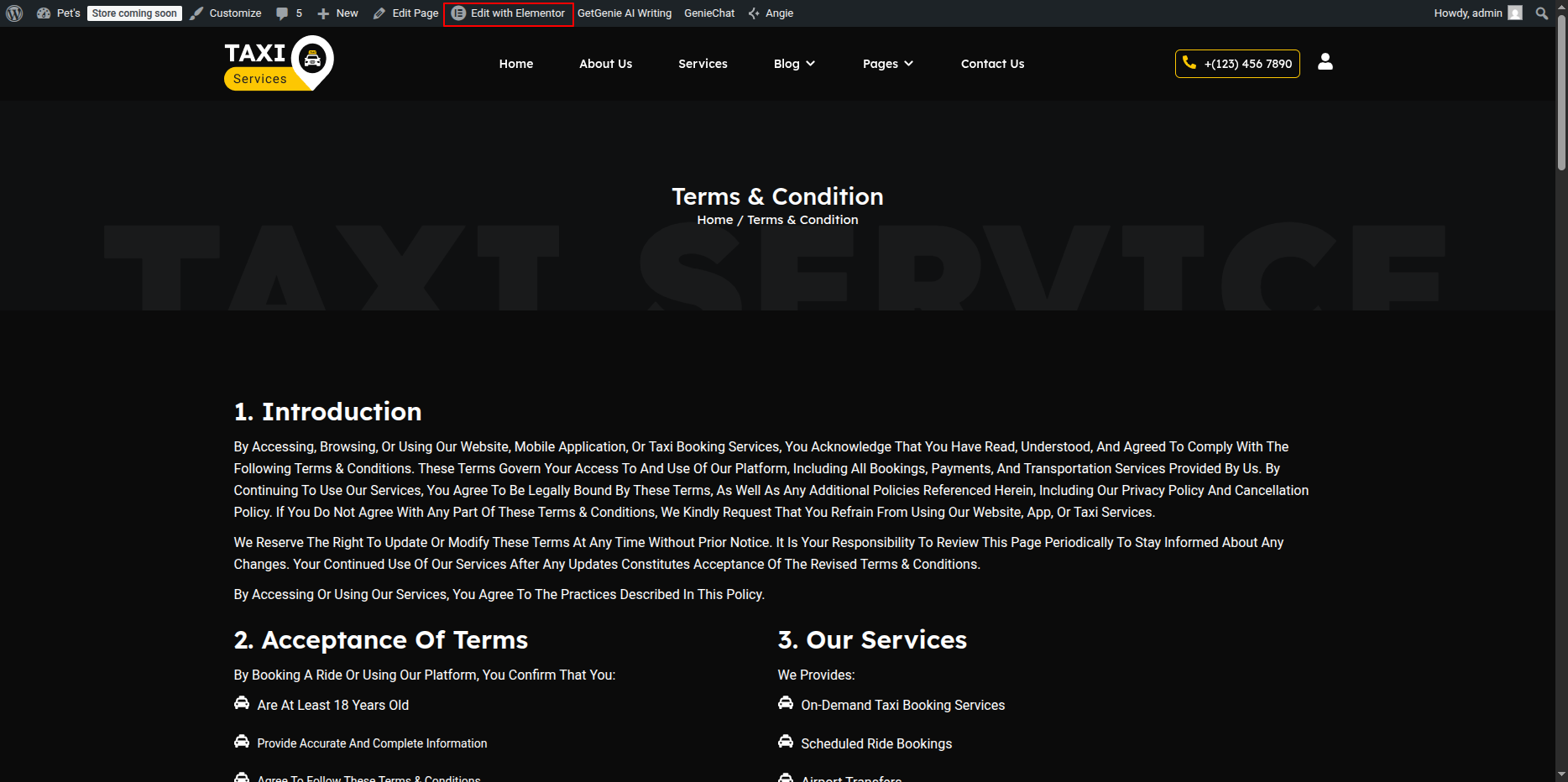
Task: Expand the Blog dropdown chevron
Action: click(811, 64)
